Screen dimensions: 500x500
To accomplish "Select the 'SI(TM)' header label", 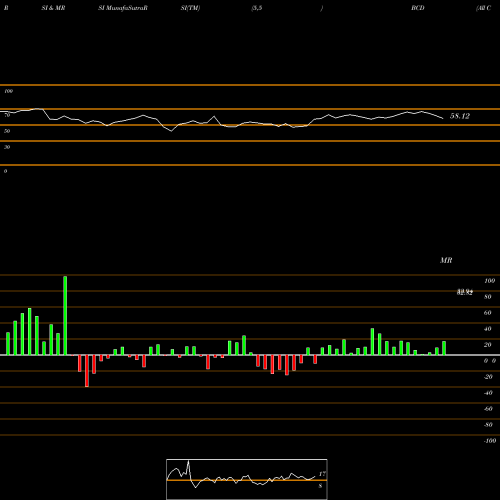I will tap(190, 8).
